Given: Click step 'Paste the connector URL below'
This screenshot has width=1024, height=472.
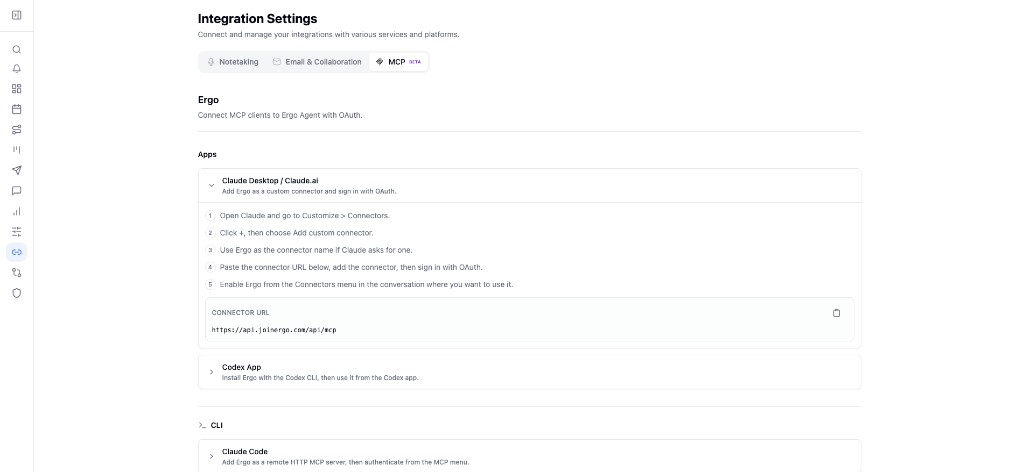Looking at the screenshot, I should pyautogui.click(x=351, y=267).
